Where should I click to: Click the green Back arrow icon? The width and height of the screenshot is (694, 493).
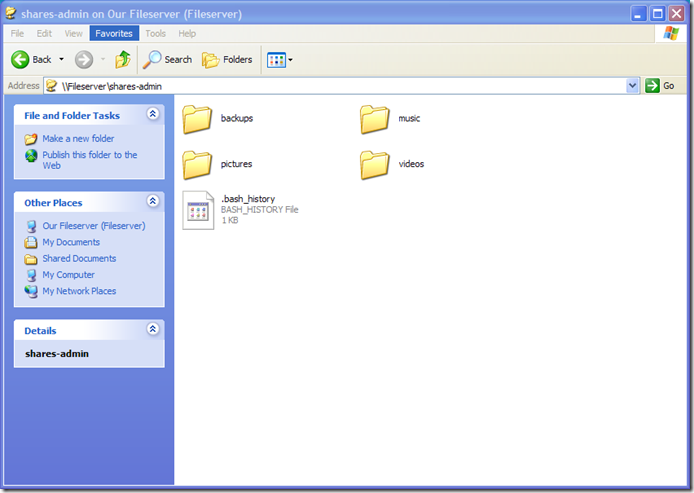(x=20, y=59)
